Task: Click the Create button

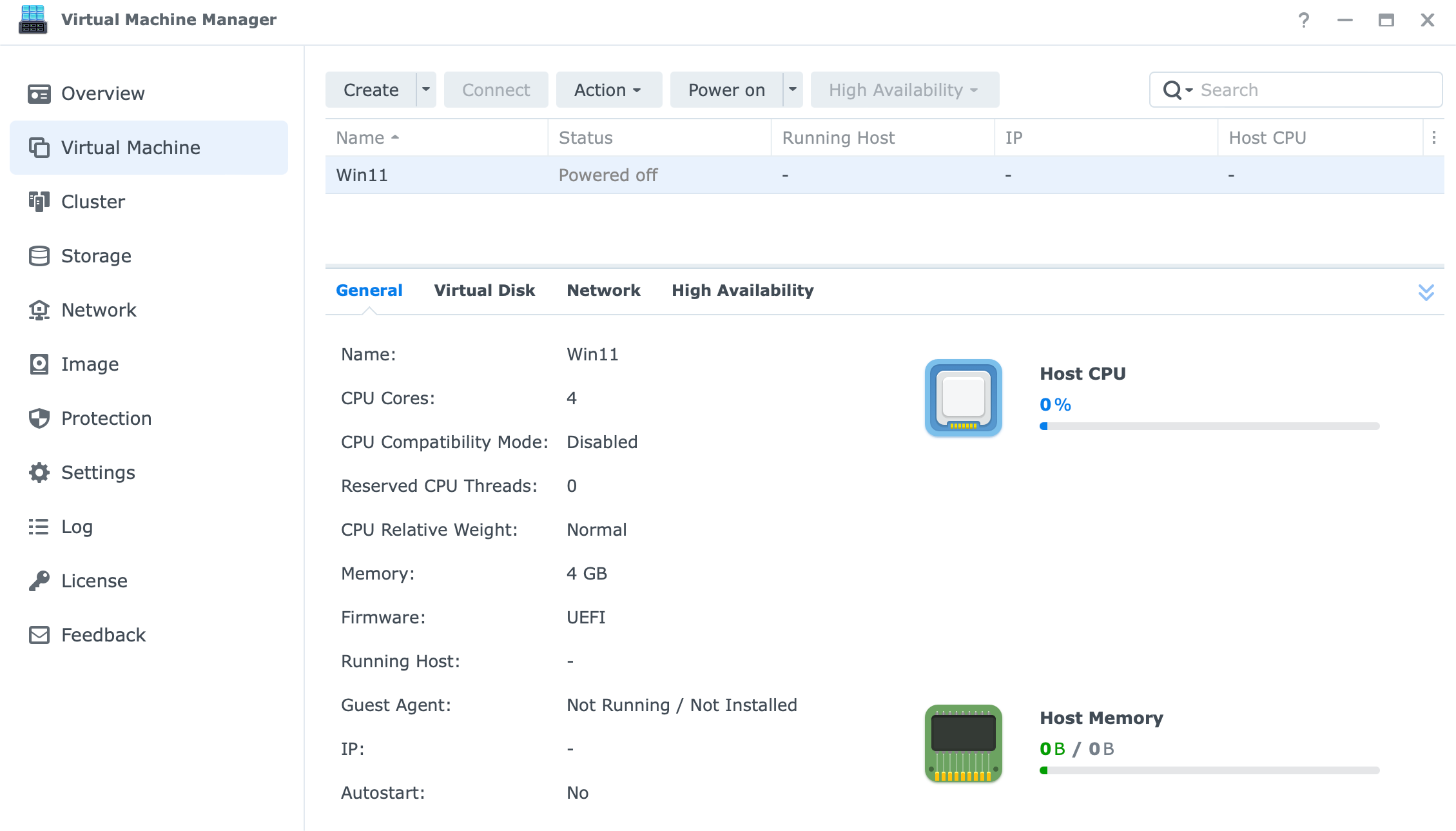Action: tap(371, 90)
